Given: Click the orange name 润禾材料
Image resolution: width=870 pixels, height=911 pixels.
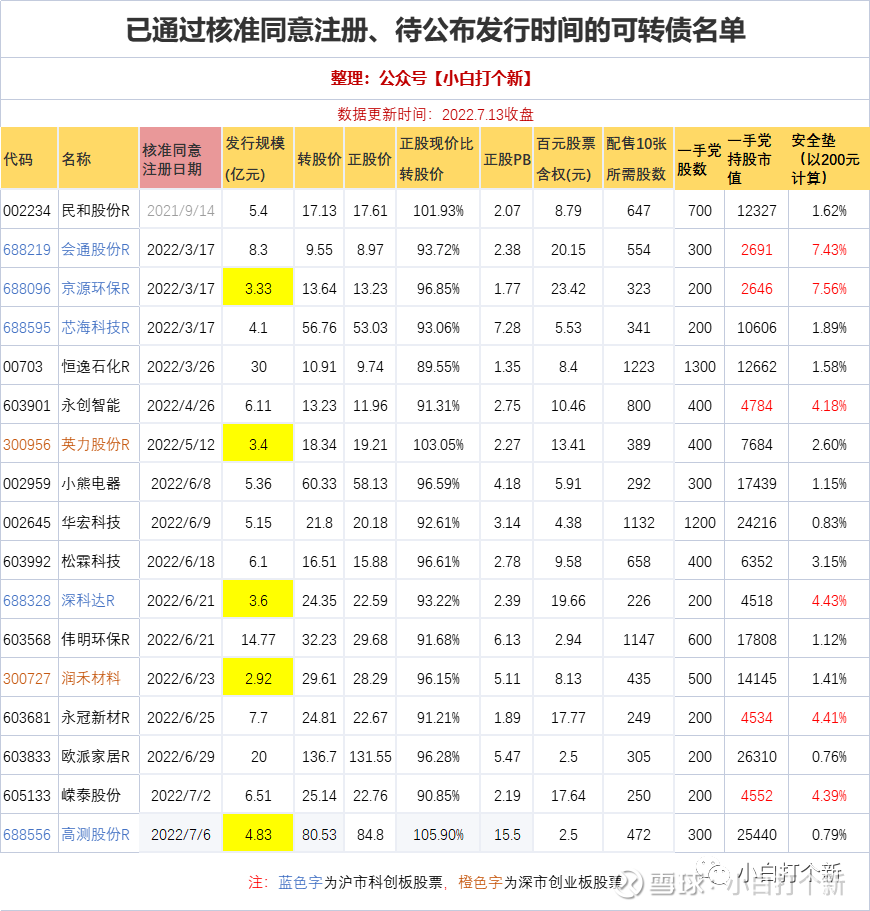Looking at the screenshot, I should pyautogui.click(x=91, y=678).
